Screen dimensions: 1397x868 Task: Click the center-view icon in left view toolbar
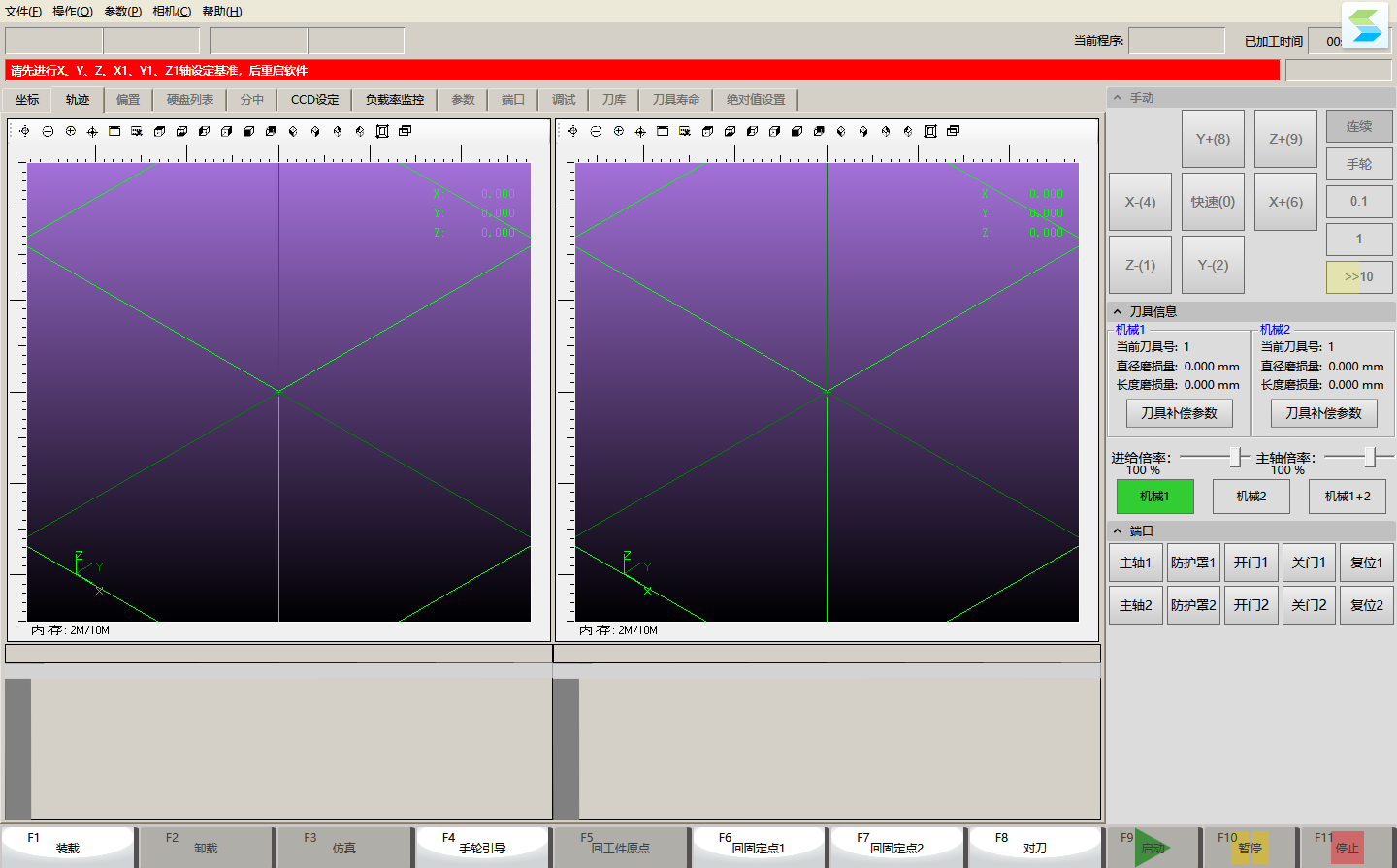25,131
